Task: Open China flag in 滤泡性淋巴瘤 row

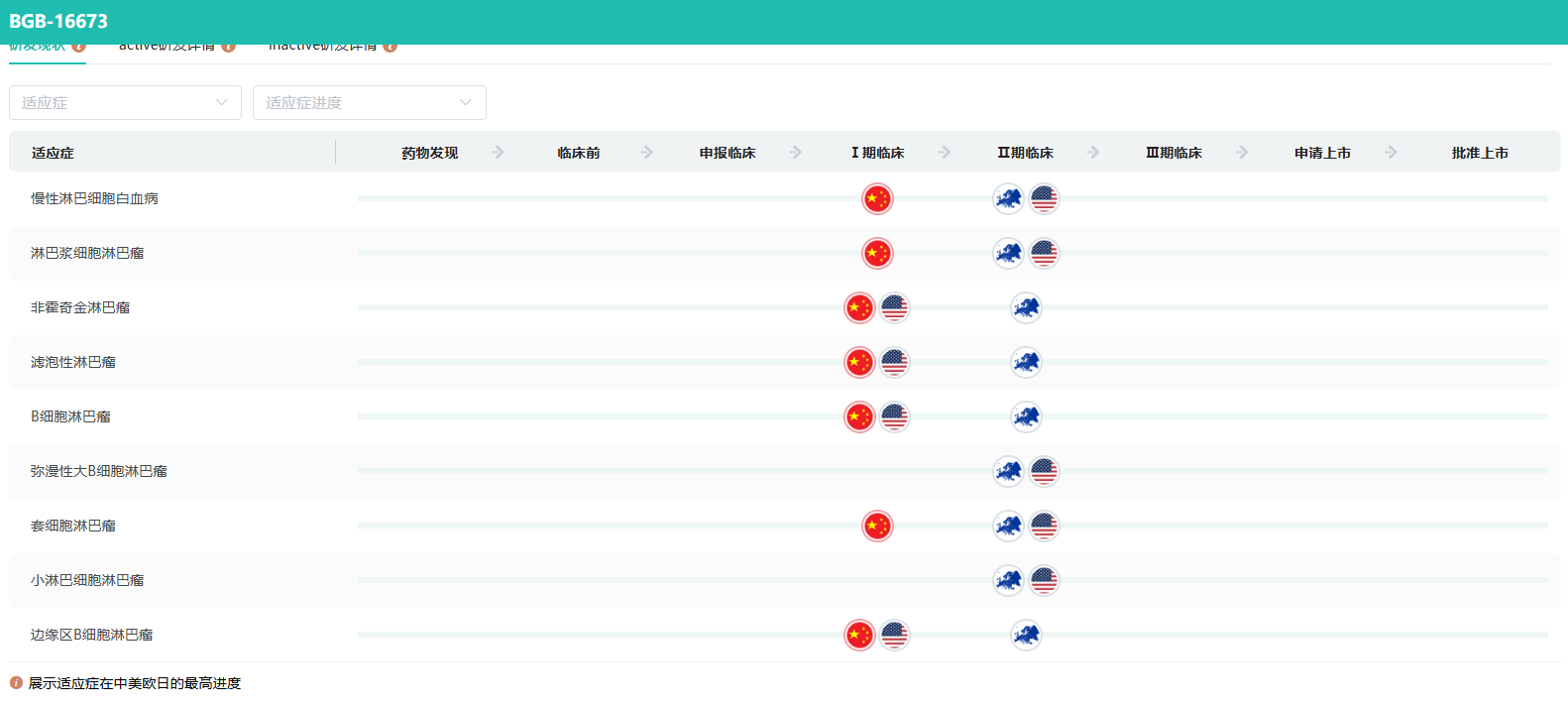Action: 859,362
